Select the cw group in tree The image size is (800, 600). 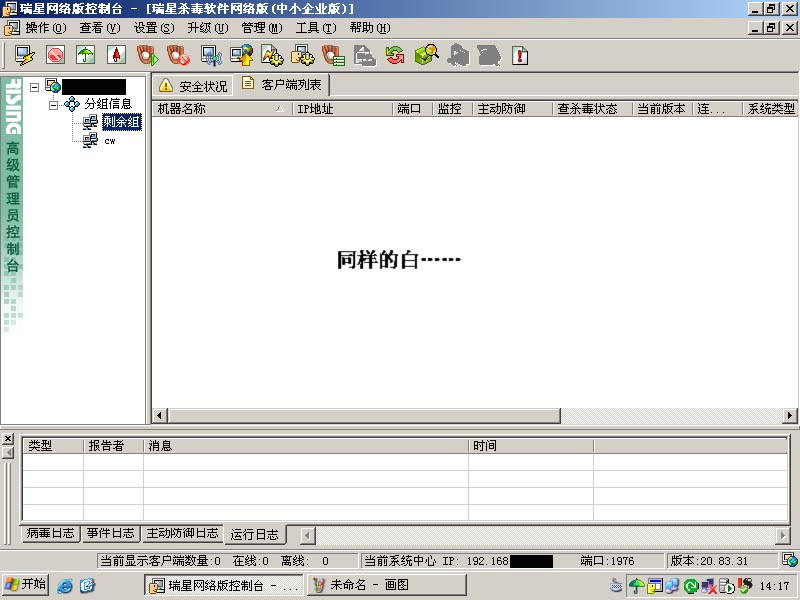point(110,140)
